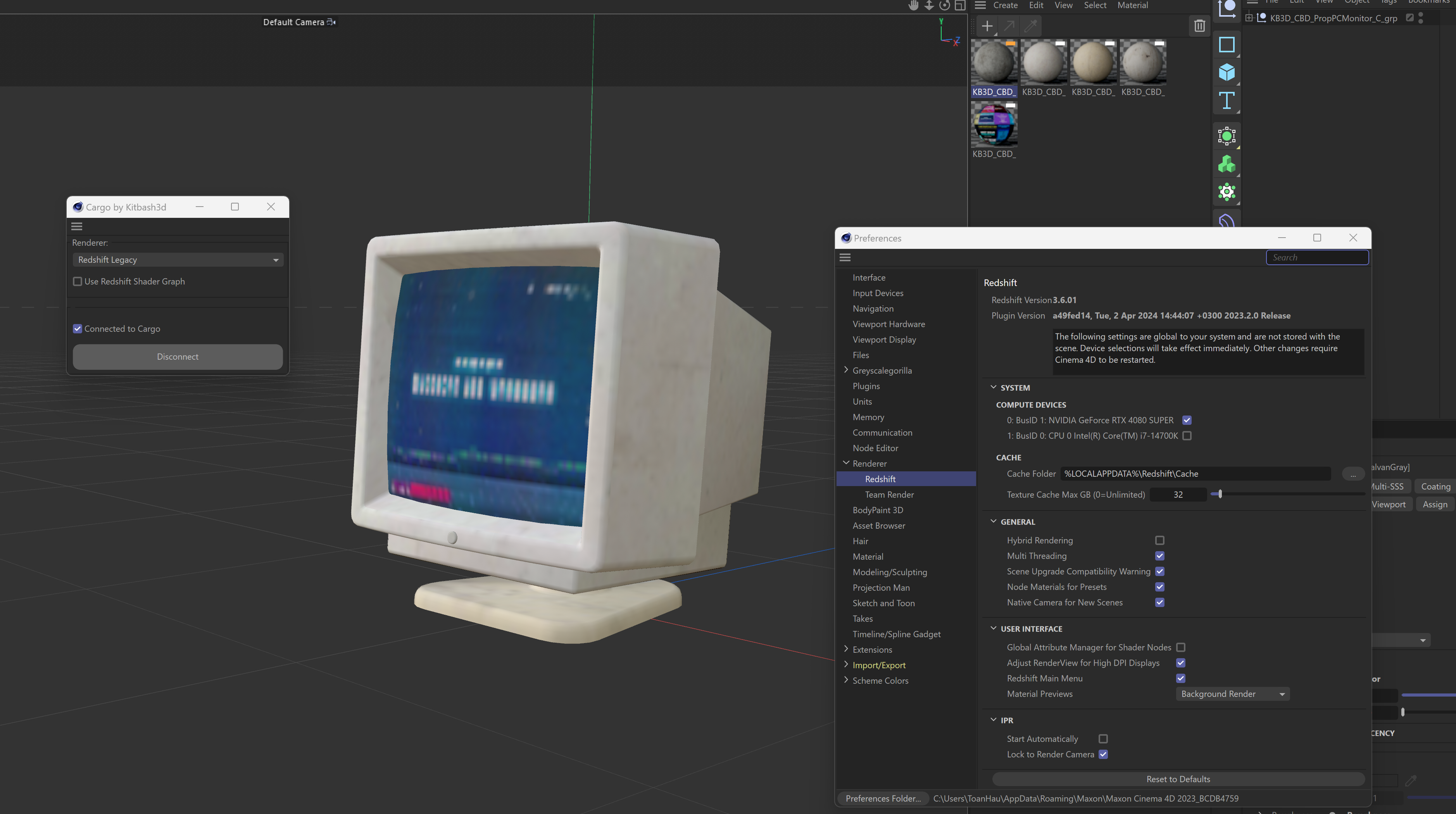Click the new material plus icon
This screenshot has width=1456, height=814.
[987, 26]
